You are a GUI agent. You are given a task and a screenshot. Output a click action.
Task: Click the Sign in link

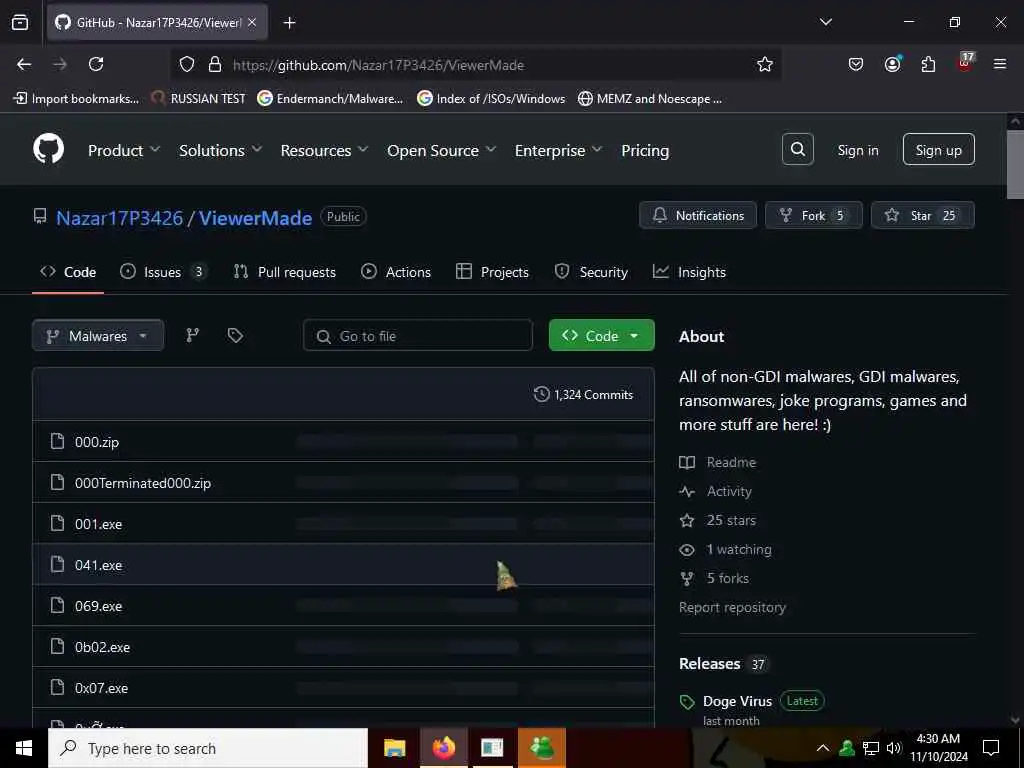857,150
